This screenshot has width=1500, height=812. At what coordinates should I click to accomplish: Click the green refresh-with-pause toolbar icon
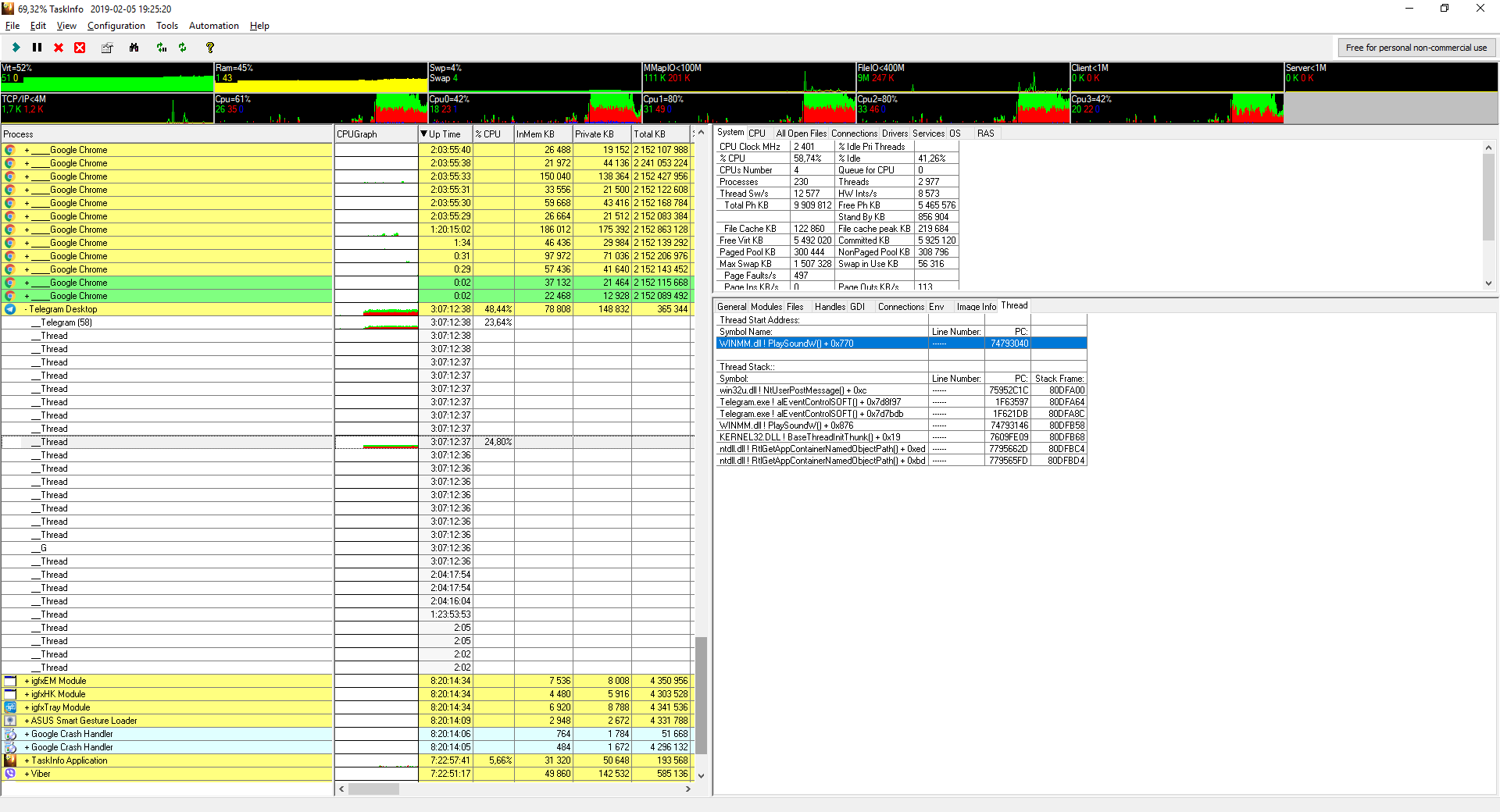click(x=162, y=48)
